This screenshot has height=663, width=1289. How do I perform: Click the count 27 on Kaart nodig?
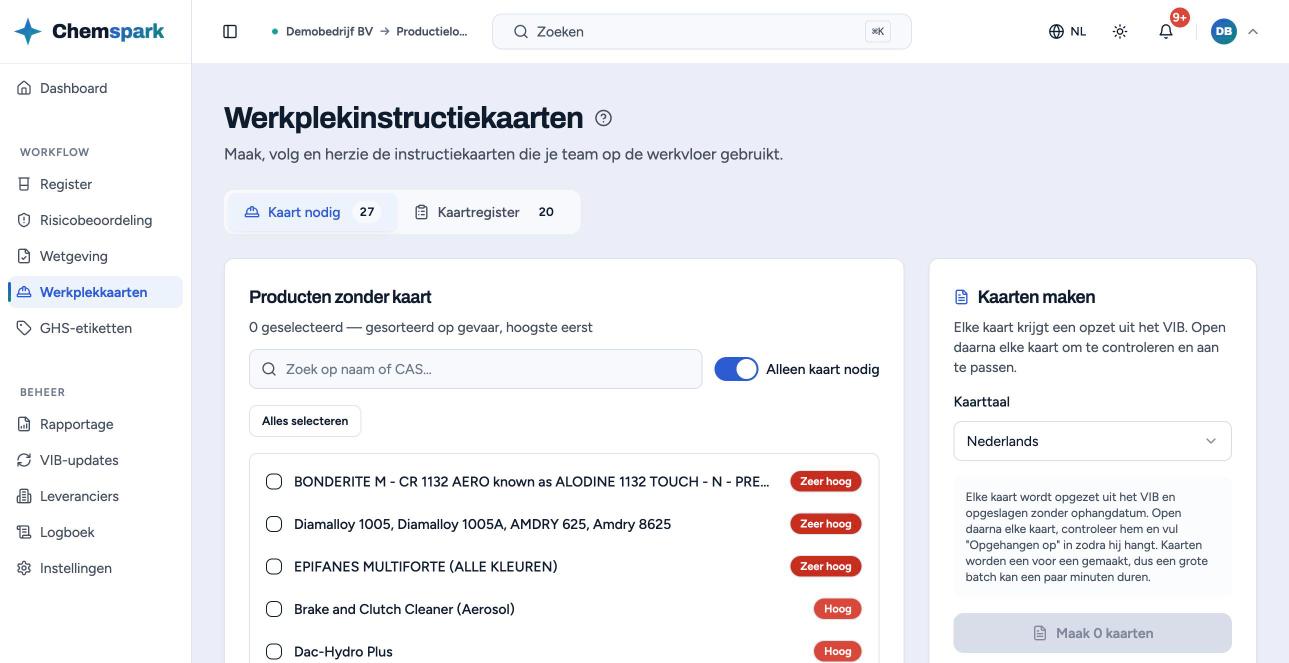(x=367, y=212)
